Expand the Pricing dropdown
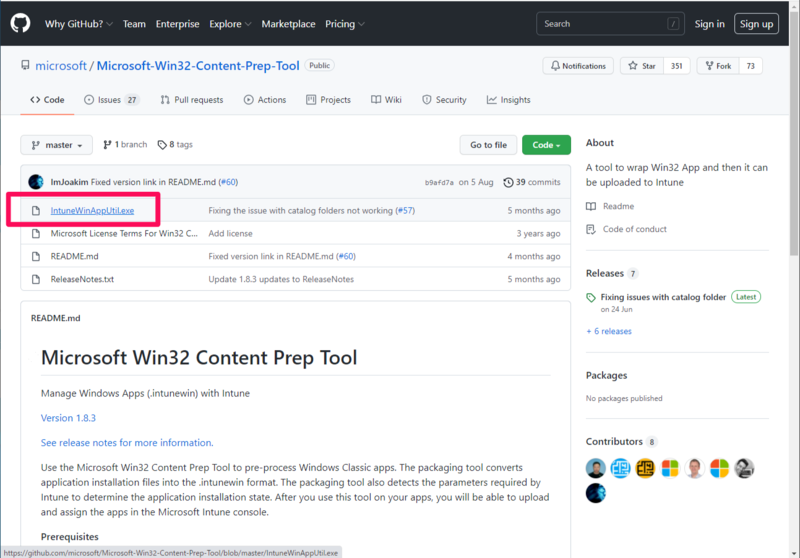Image resolution: width=800 pixels, height=558 pixels. coord(345,24)
